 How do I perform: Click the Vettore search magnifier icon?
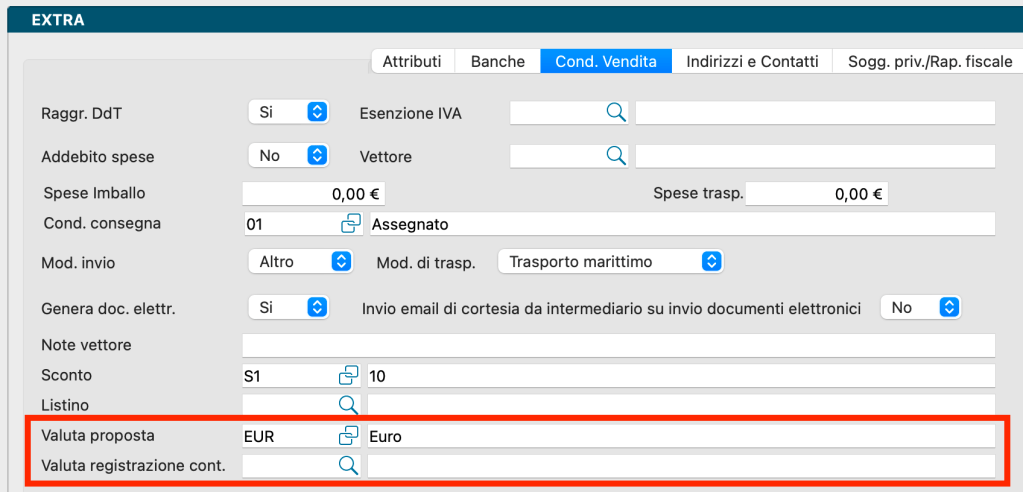point(616,156)
